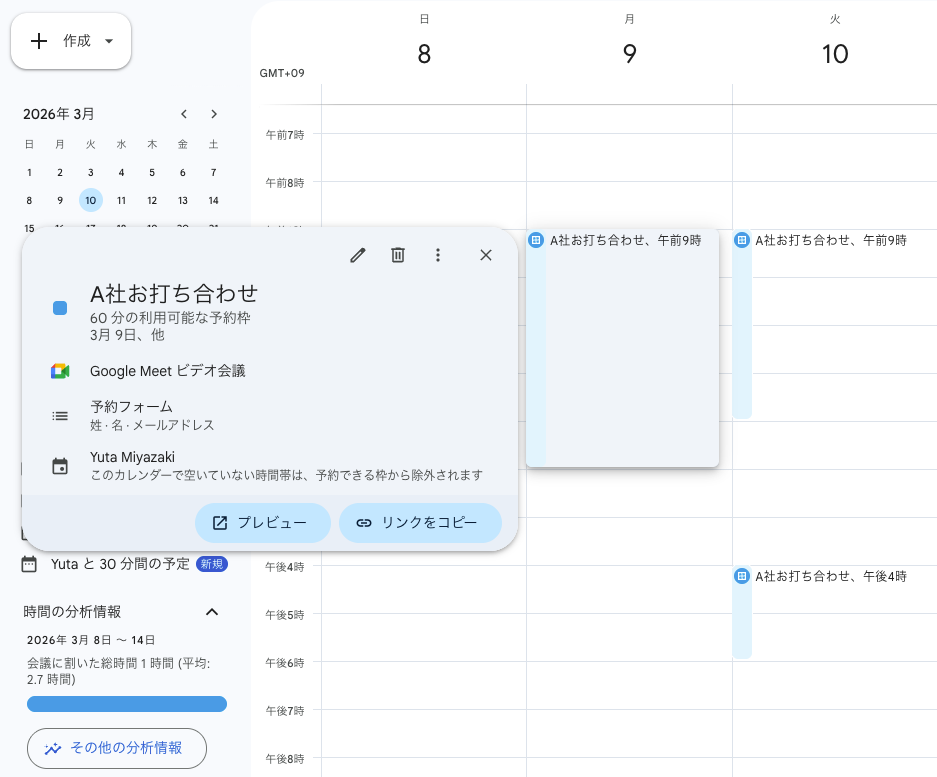This screenshot has width=937, height=777.
Task: Click the calendar icon beside Yuta Miyazaki
Action: pos(60,466)
